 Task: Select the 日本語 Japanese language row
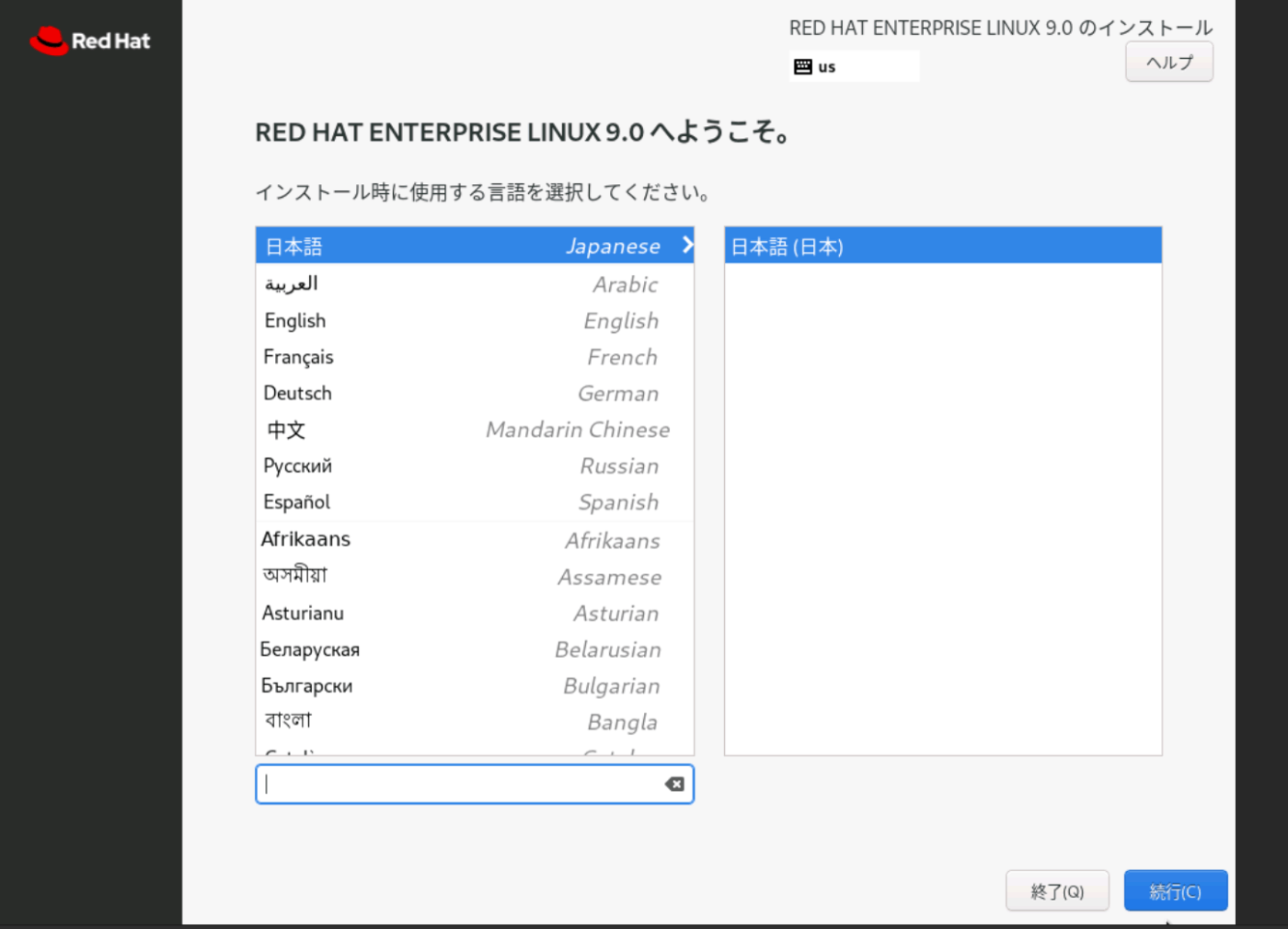[475, 246]
